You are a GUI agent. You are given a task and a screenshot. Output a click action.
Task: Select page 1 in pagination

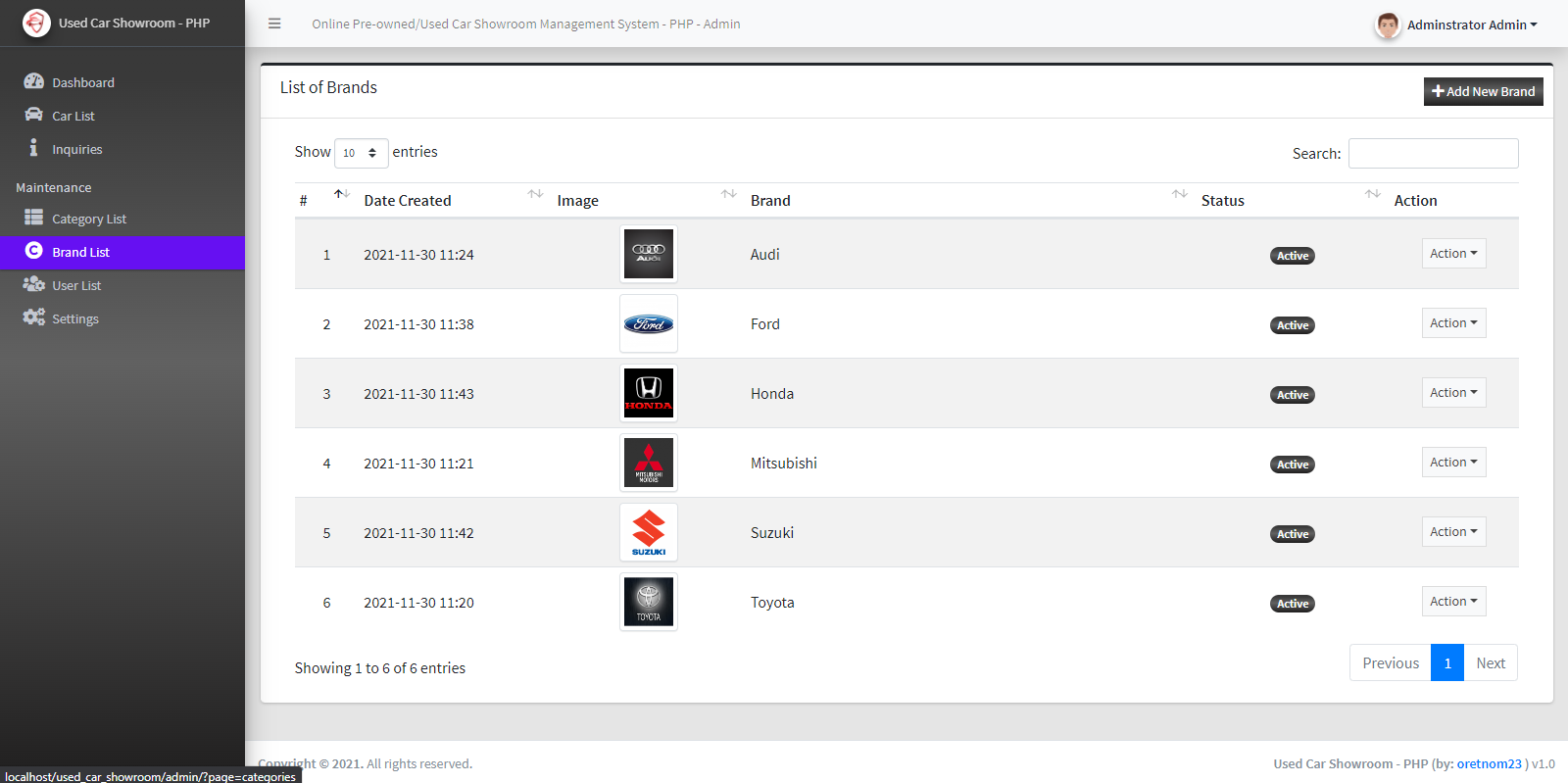pos(1447,662)
